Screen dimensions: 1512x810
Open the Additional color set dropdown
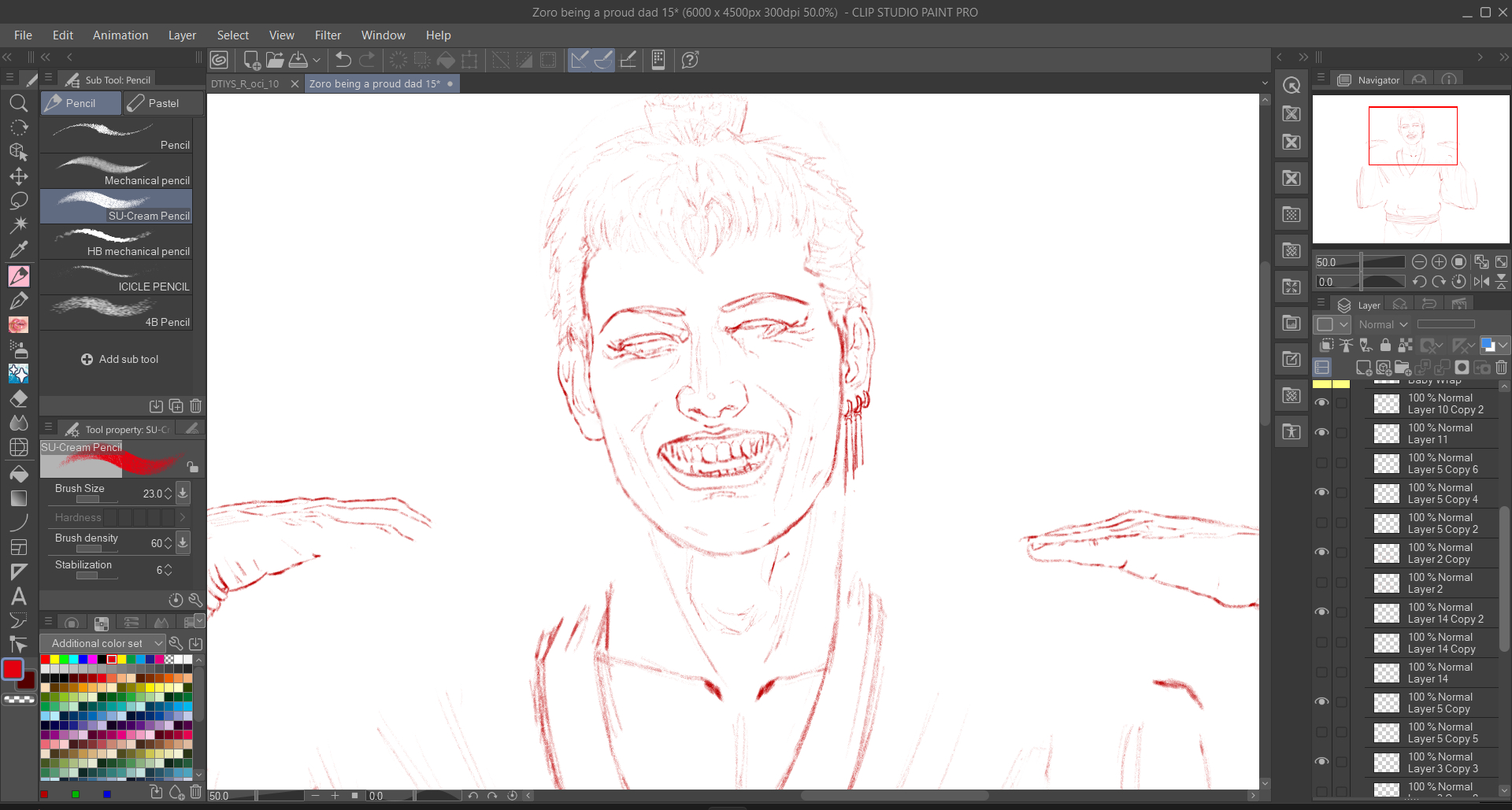tap(103, 643)
